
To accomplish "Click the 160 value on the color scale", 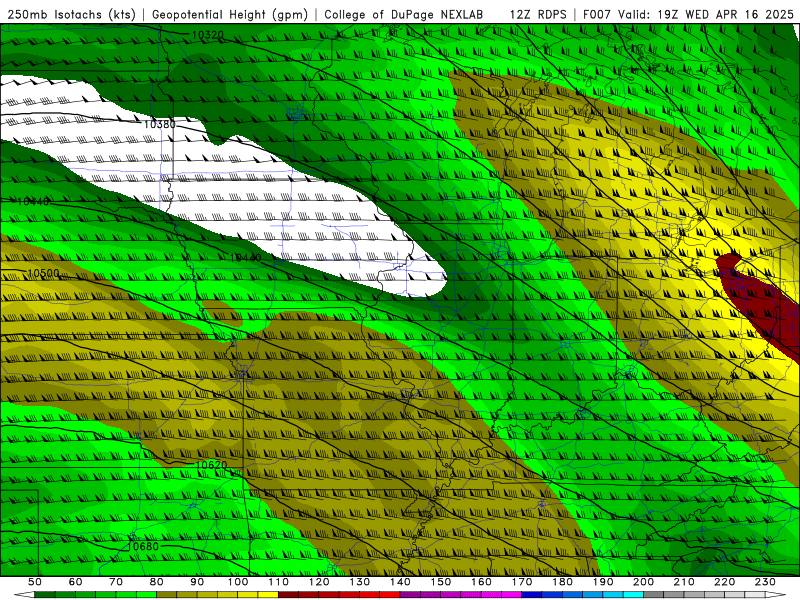I will 482,582.
